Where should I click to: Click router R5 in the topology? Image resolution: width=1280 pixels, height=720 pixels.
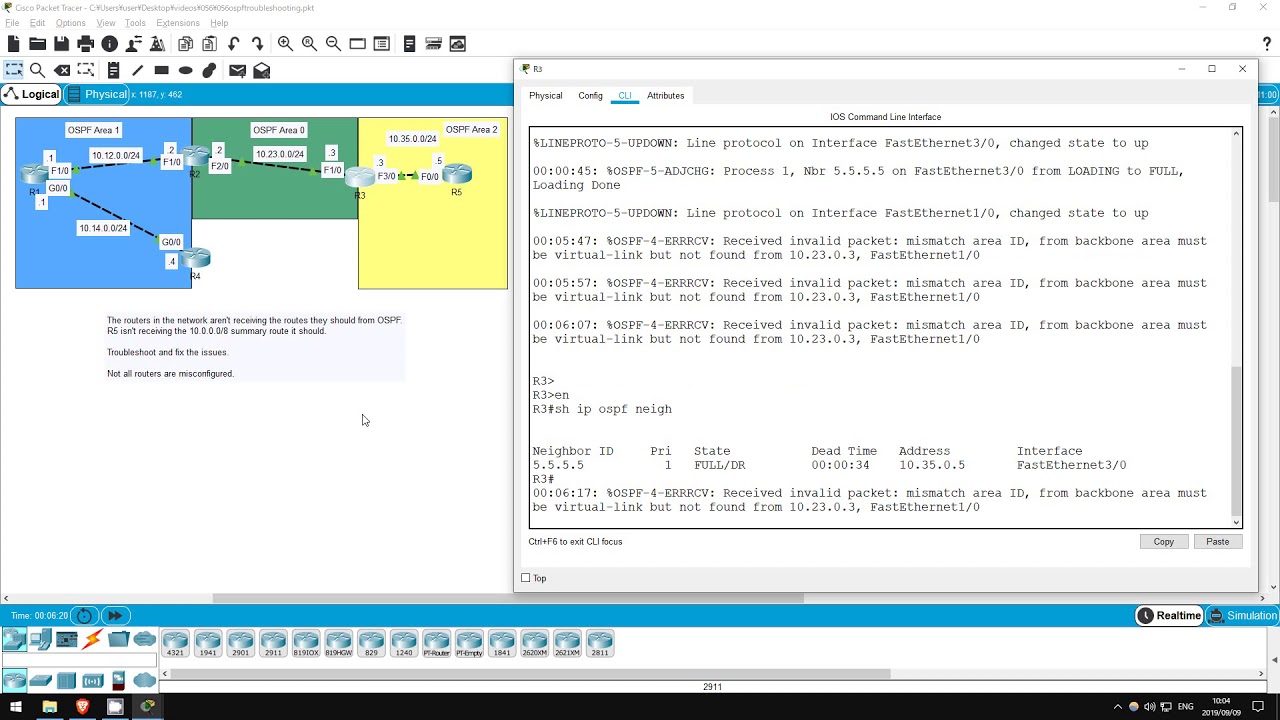point(457,175)
